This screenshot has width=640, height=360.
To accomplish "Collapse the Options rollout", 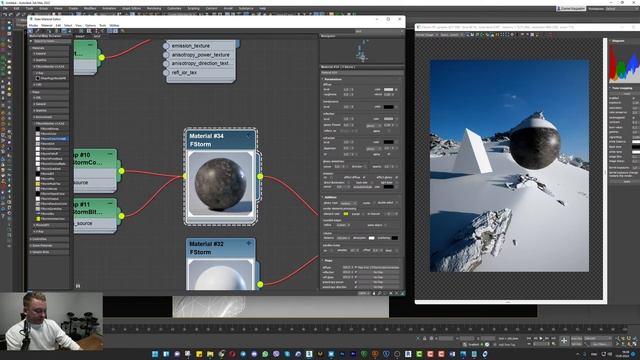I will click(361, 197).
